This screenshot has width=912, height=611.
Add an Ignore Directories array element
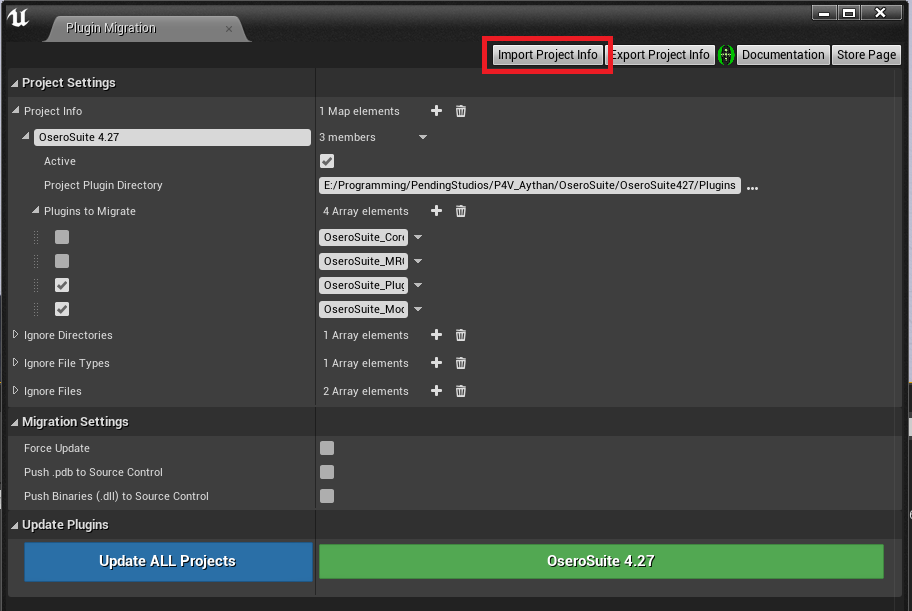[x=436, y=335]
